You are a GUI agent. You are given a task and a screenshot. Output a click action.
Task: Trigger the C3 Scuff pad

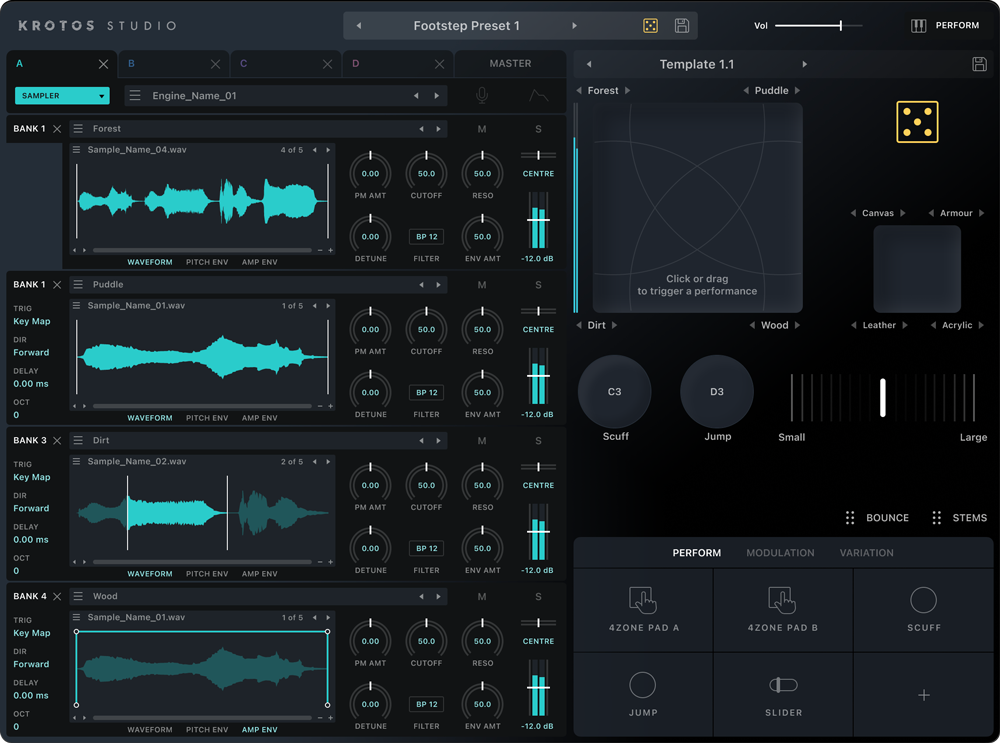pos(614,392)
